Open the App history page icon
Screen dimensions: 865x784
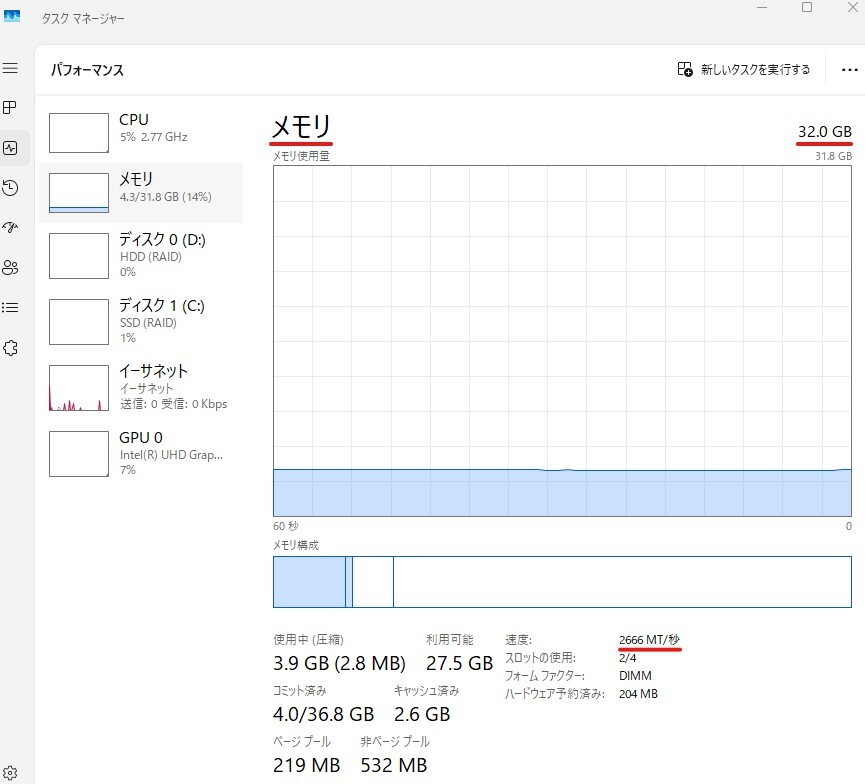10,188
